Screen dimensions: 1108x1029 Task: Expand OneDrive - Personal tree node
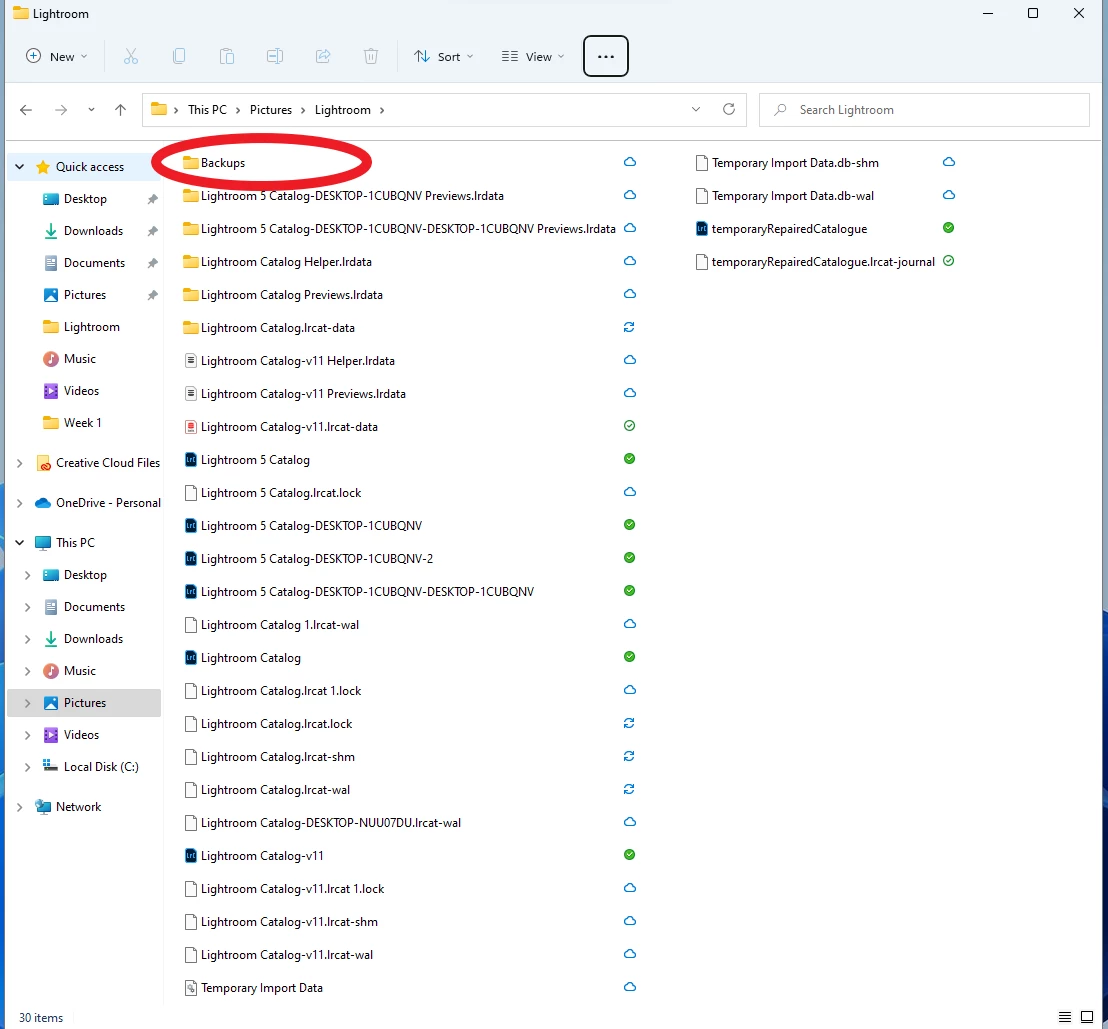[20, 503]
